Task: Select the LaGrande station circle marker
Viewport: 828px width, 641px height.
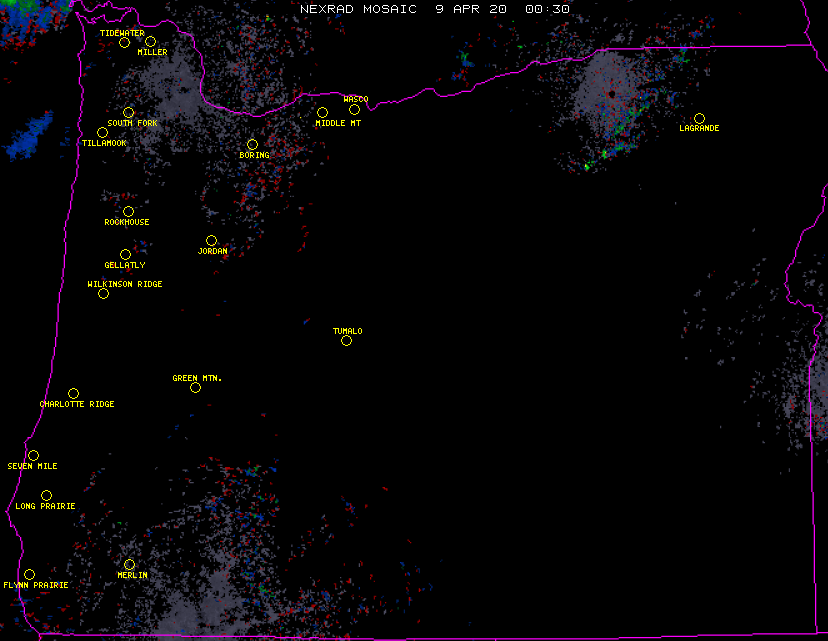Action: (699, 118)
